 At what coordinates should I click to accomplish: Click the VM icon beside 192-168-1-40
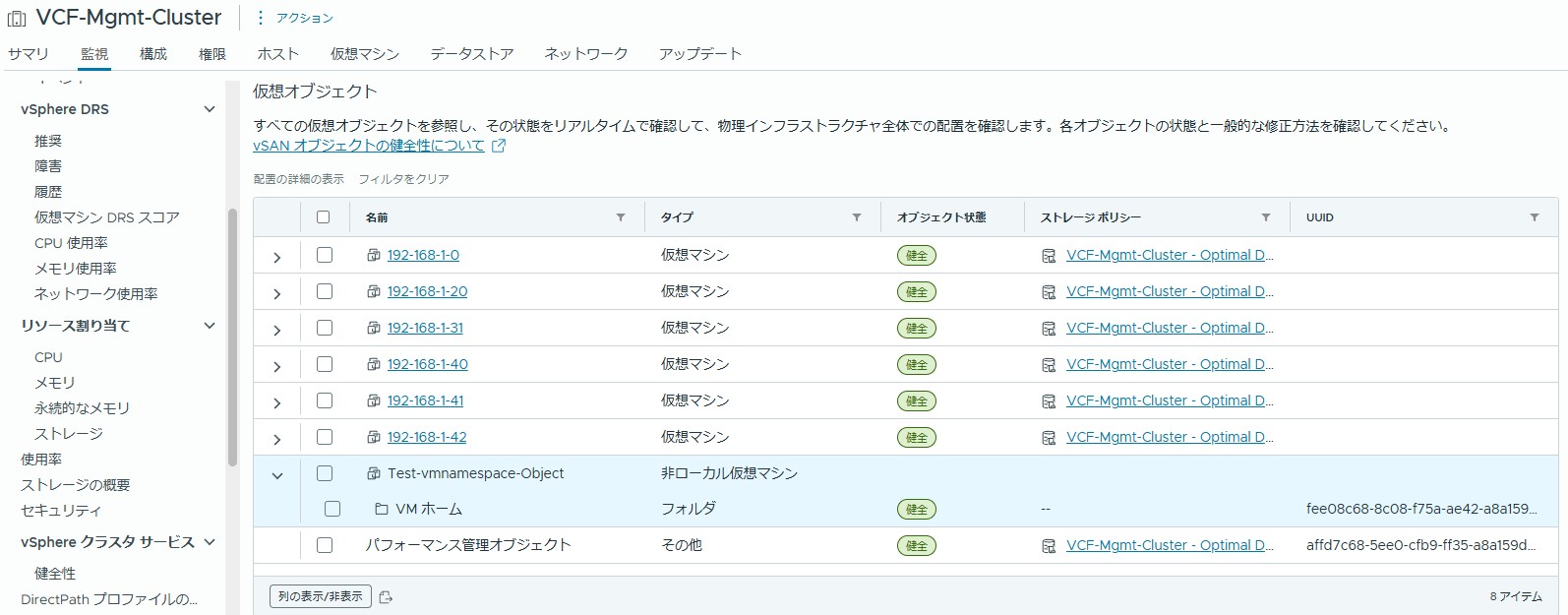(374, 364)
